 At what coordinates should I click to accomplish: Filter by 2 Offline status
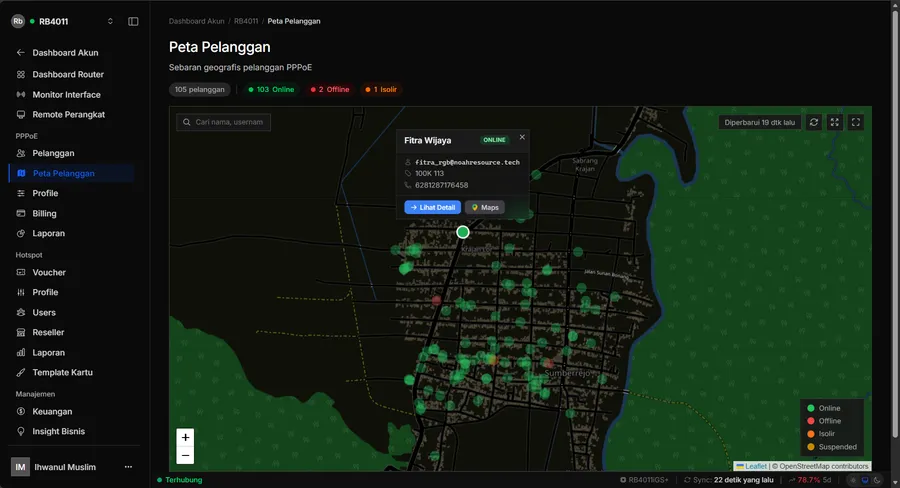coord(330,90)
